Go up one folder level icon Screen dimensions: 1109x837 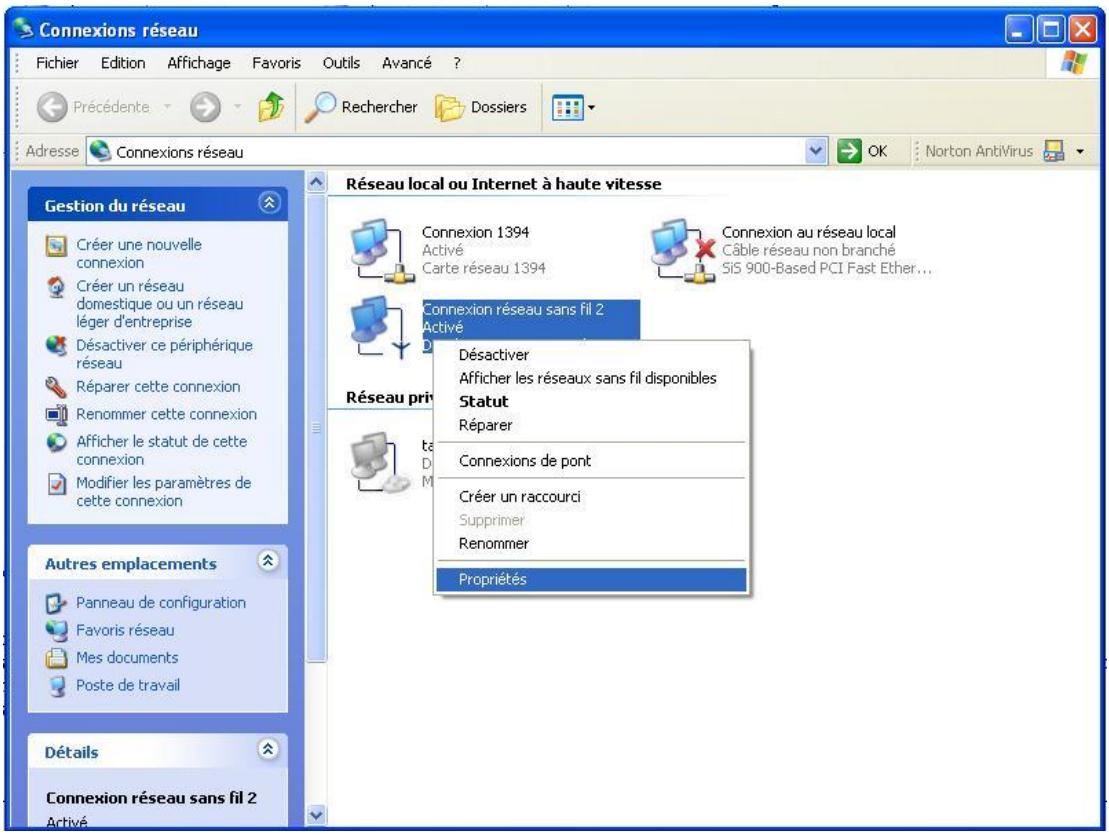pyautogui.click(x=271, y=108)
